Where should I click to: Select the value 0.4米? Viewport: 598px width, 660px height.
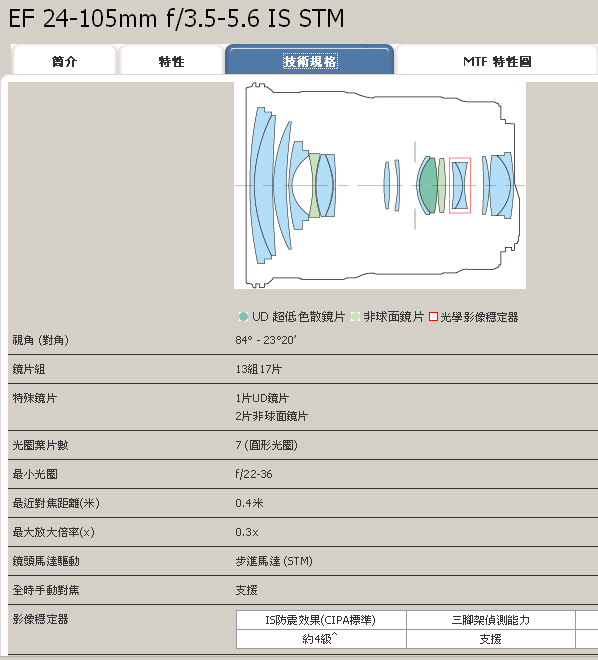click(249, 503)
